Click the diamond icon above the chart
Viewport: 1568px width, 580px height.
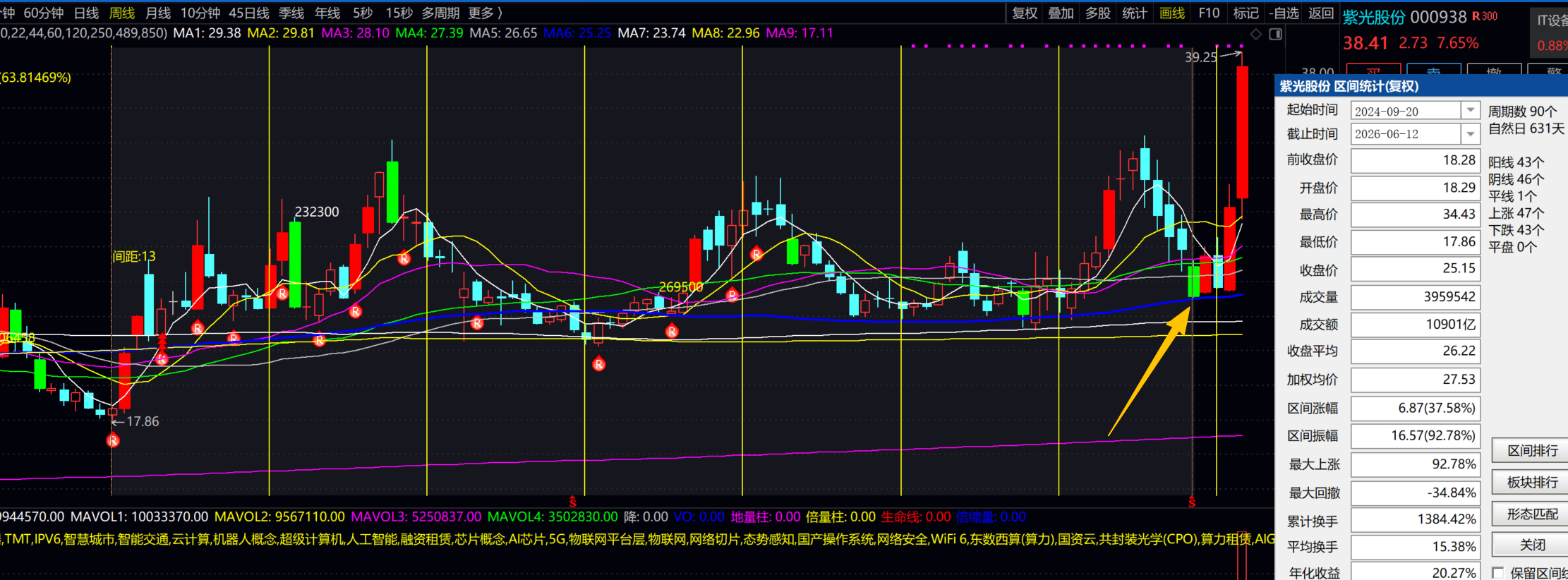1256,34
